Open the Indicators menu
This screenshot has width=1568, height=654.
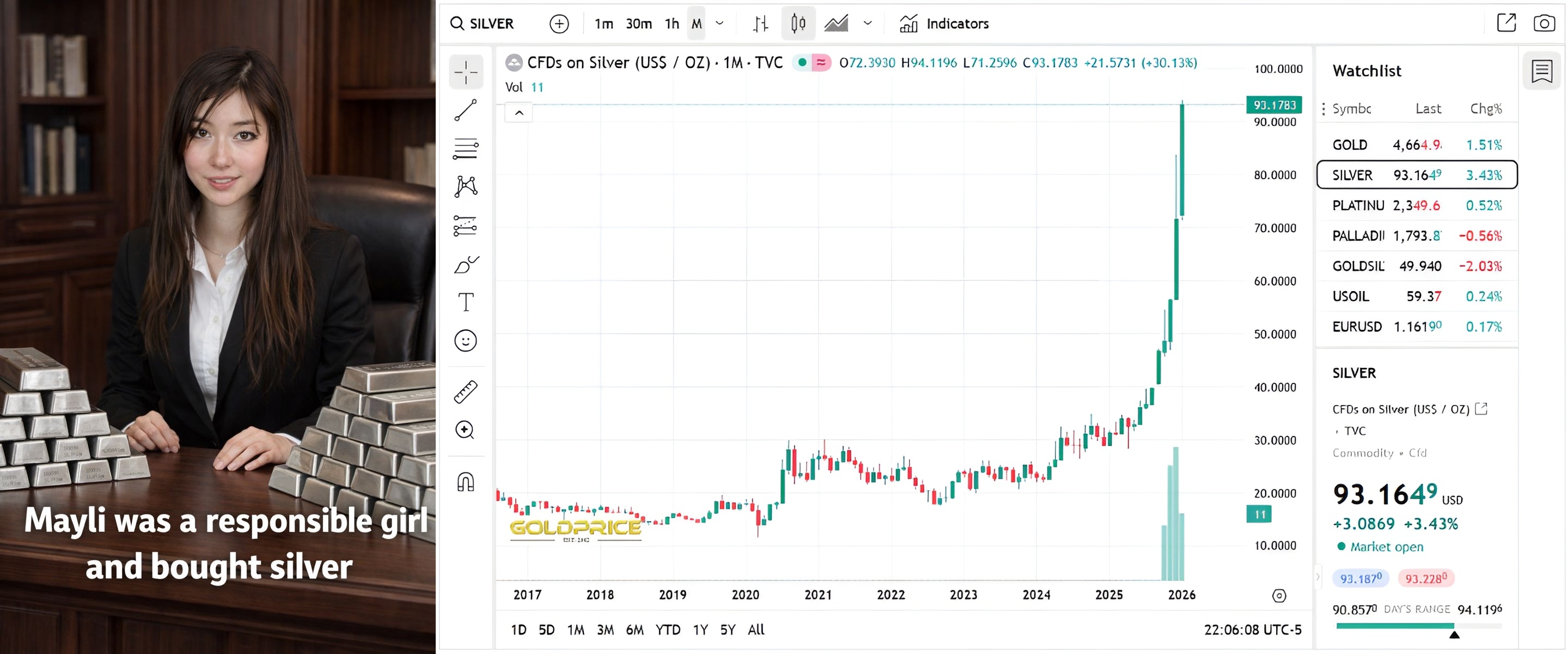pyautogui.click(x=944, y=24)
